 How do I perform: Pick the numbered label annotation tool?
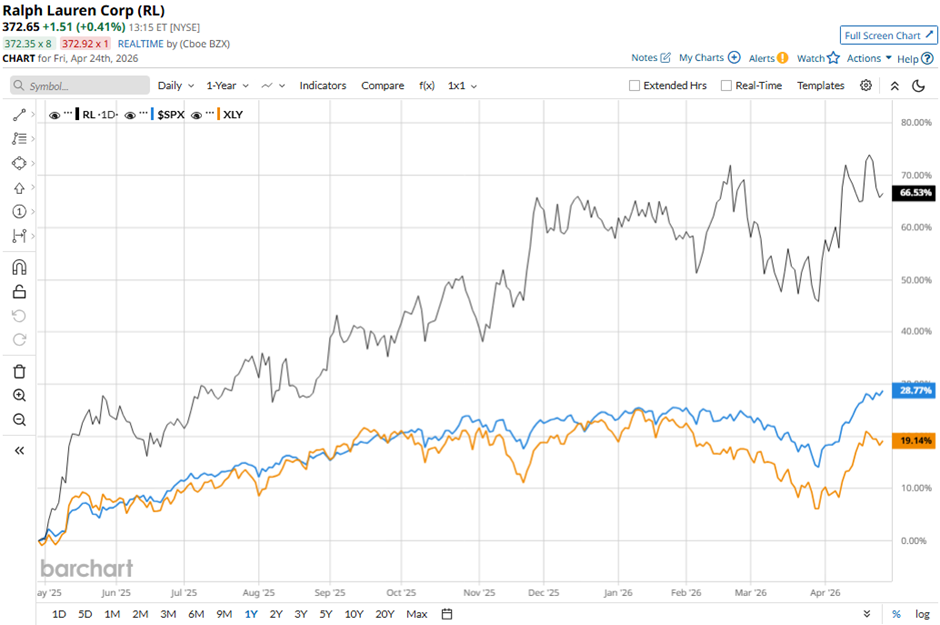point(19,212)
